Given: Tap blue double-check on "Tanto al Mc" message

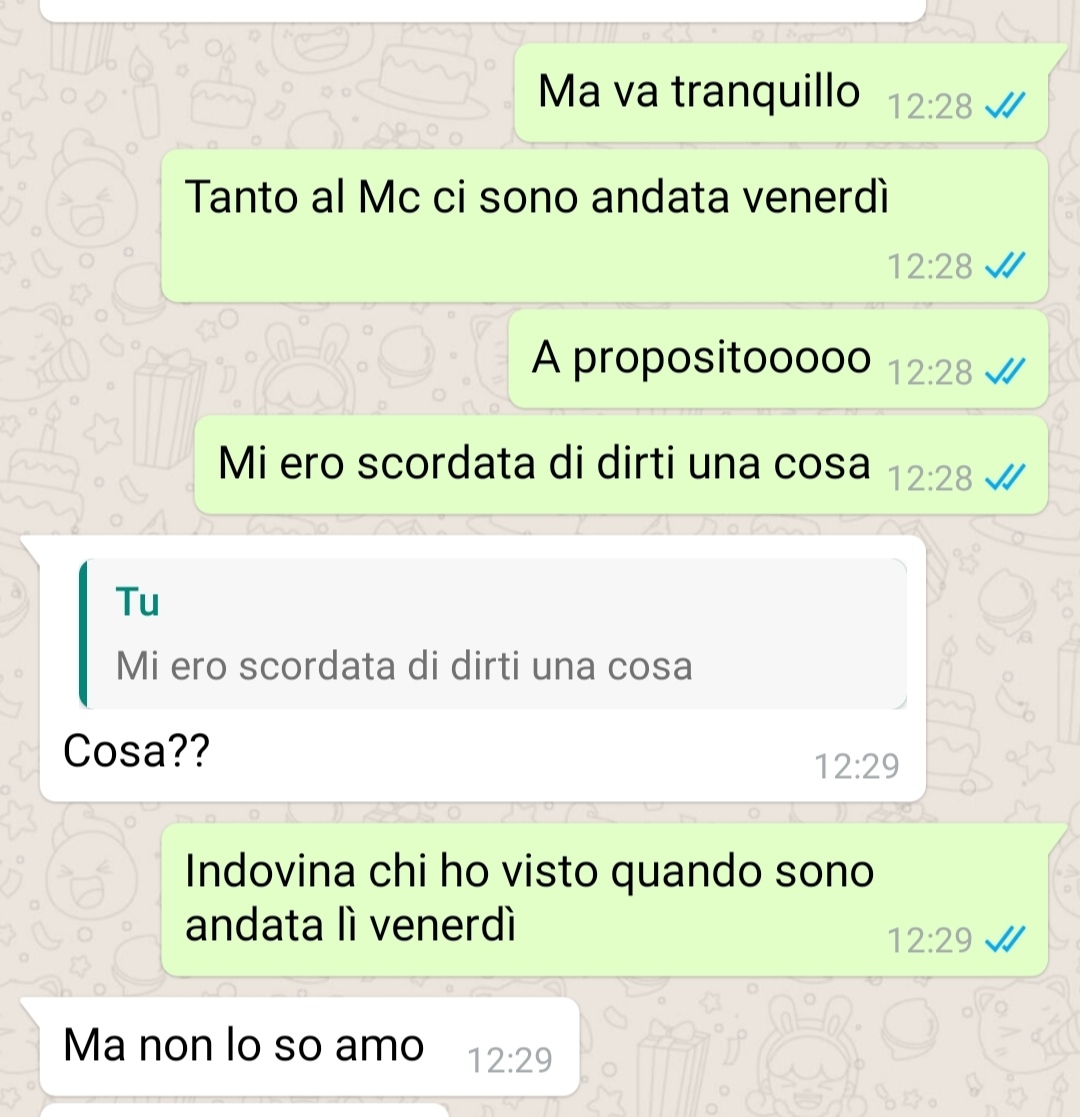Looking at the screenshot, I should tap(1004, 266).
